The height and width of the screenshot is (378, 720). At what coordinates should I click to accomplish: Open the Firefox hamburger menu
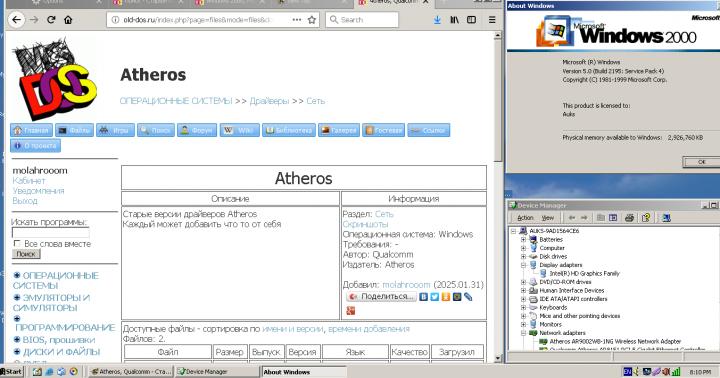click(492, 20)
